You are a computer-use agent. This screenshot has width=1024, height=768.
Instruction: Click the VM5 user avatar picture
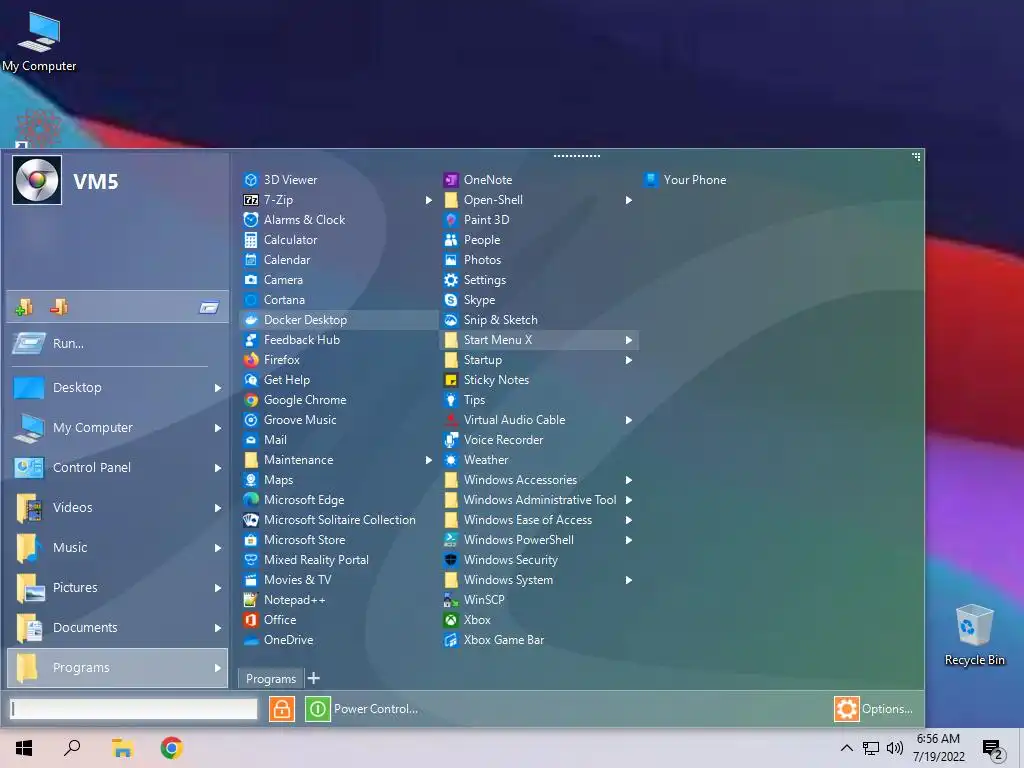click(x=37, y=180)
